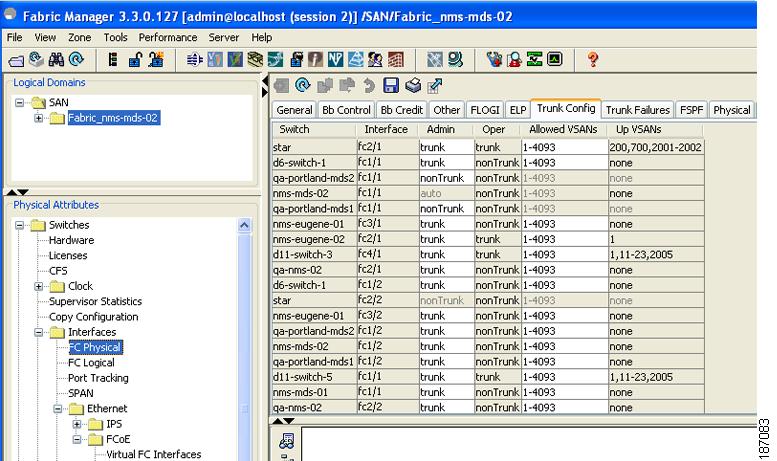
Task: Click the table pane refresh icon
Action: tap(302, 85)
